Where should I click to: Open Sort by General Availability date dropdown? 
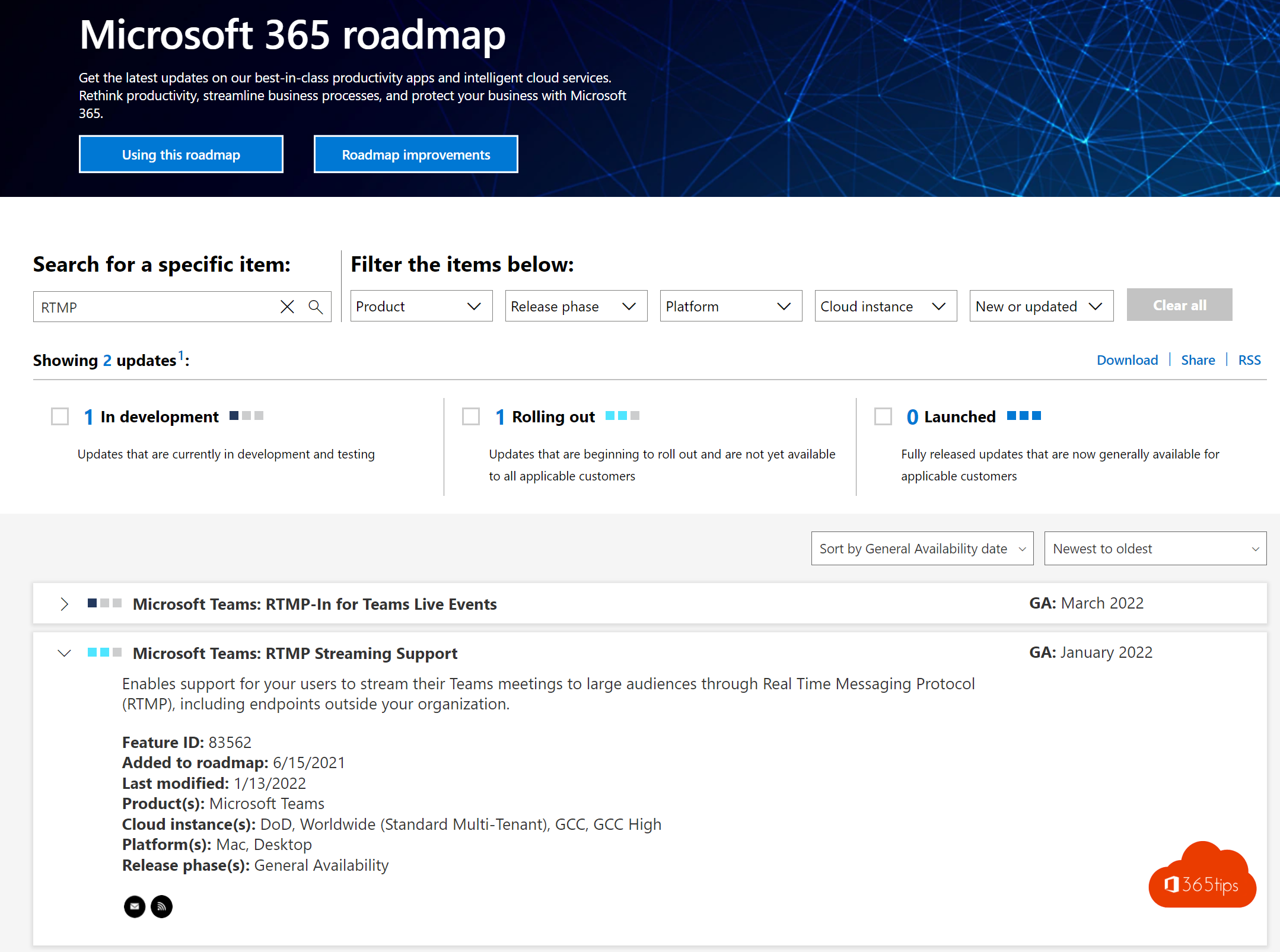pyautogui.click(x=922, y=549)
